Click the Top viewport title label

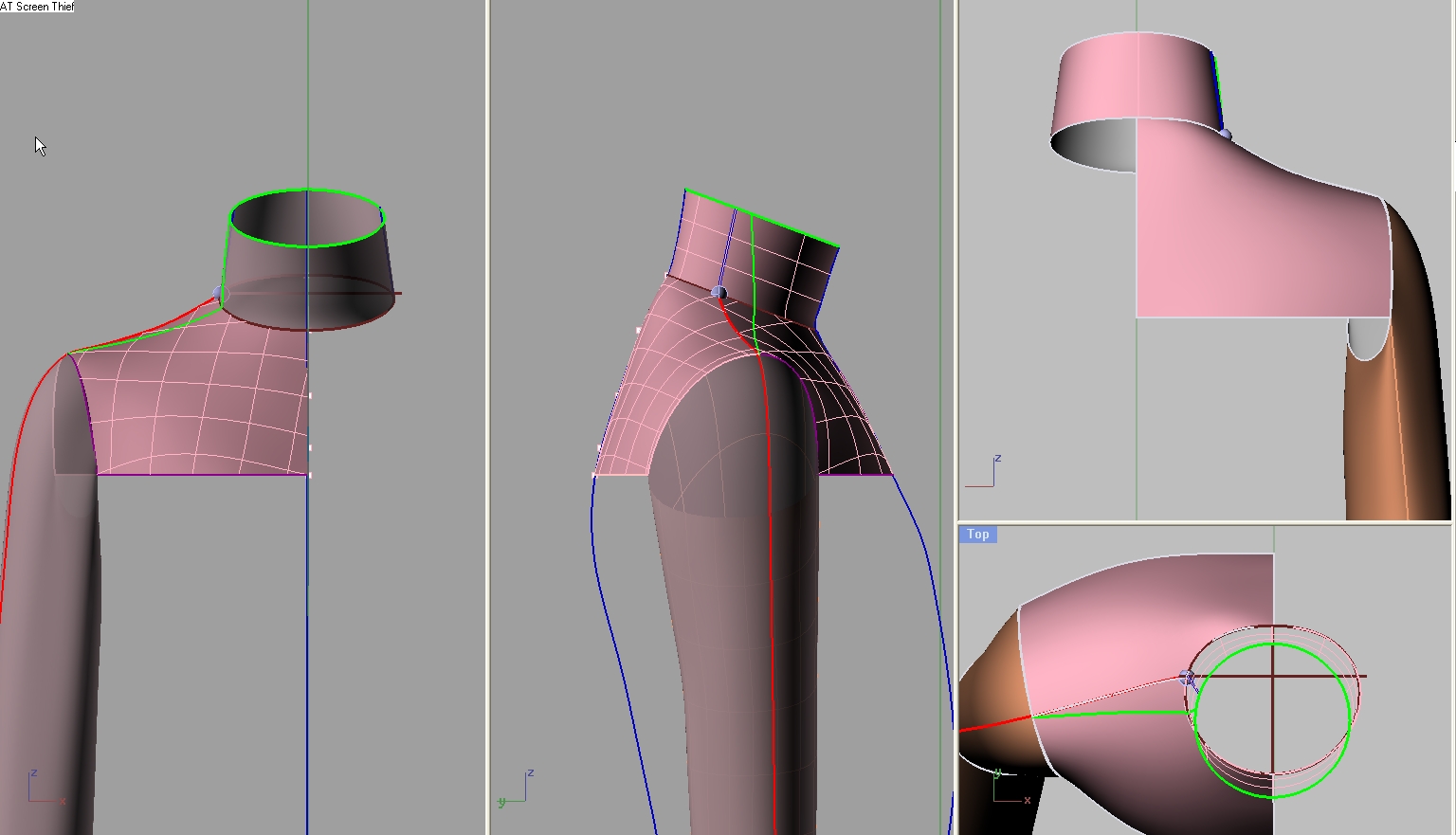click(977, 535)
